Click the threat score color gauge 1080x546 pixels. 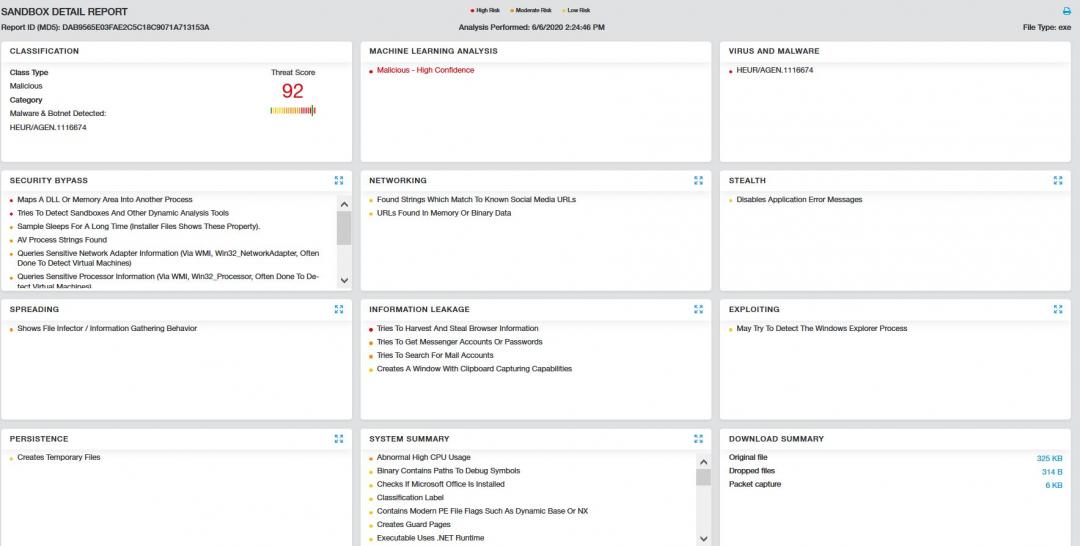tap(293, 111)
